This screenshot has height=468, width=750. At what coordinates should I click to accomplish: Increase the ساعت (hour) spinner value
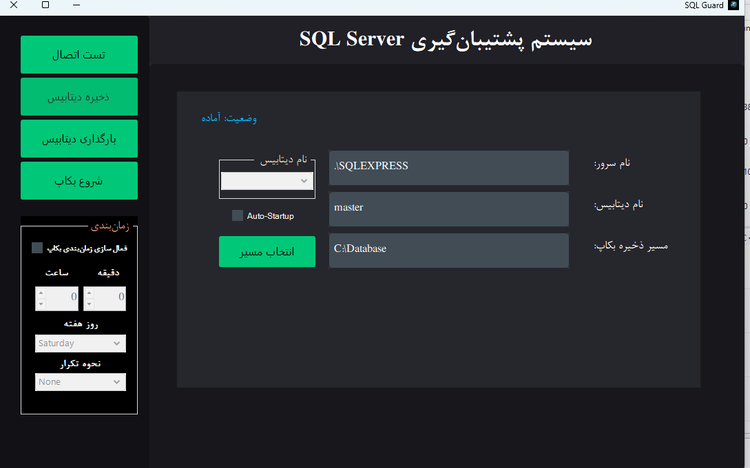pyautogui.click(x=41, y=293)
